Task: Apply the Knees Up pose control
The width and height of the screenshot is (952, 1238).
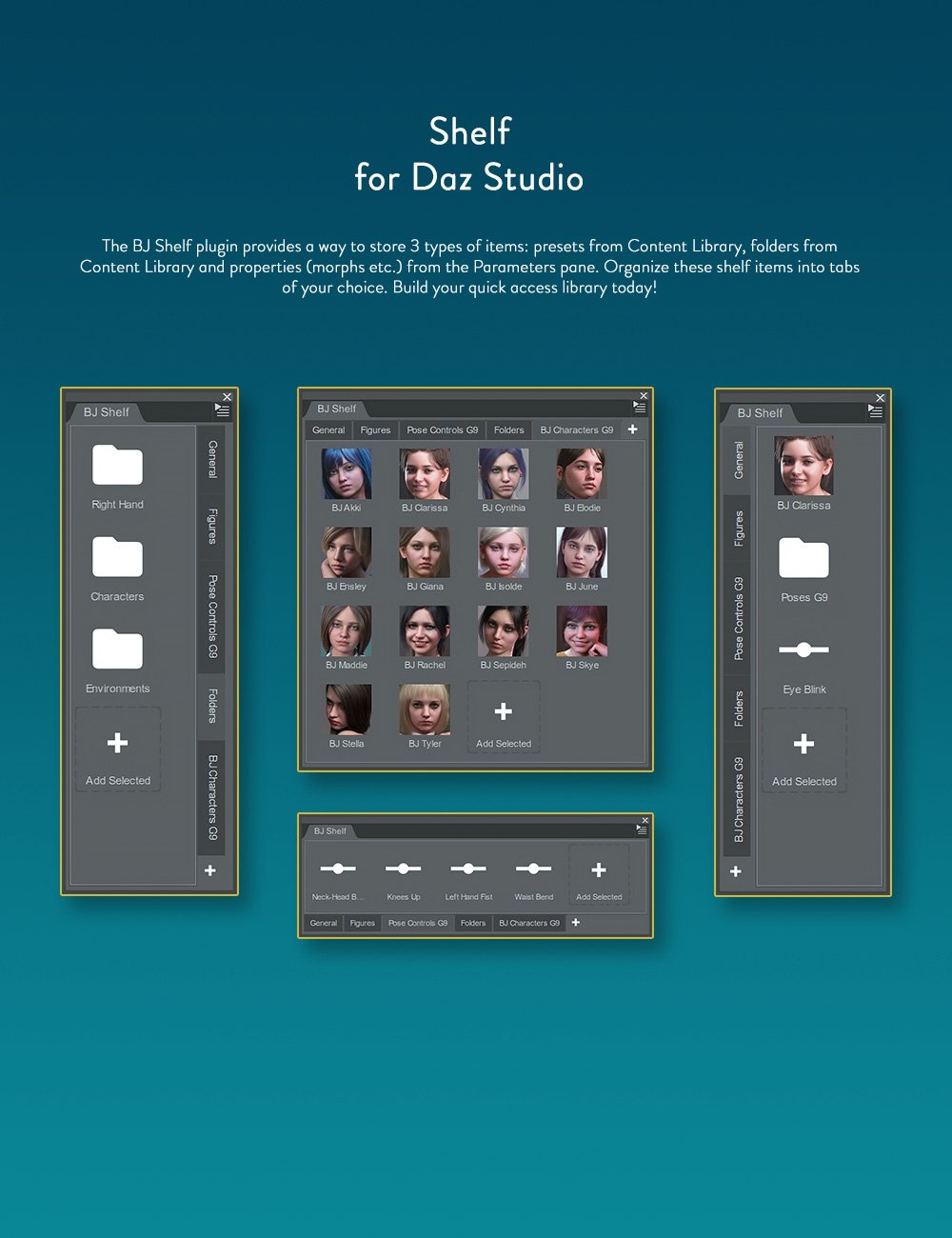Action: click(403, 869)
